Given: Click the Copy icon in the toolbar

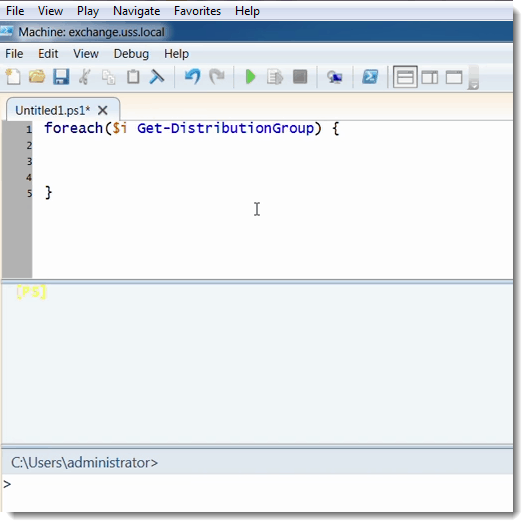Looking at the screenshot, I should [x=109, y=77].
